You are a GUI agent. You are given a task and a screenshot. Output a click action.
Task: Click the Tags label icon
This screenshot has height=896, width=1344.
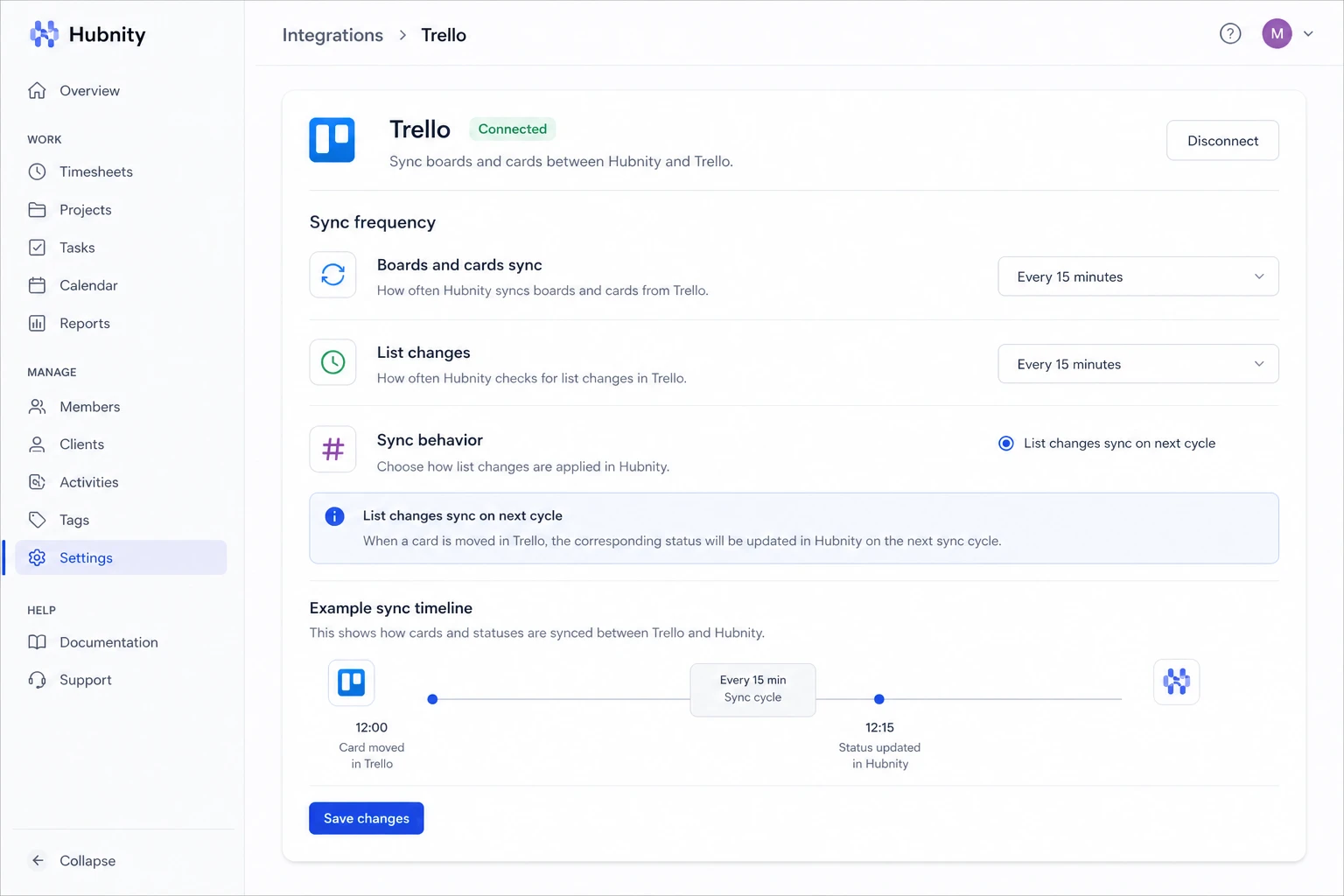pos(37,520)
